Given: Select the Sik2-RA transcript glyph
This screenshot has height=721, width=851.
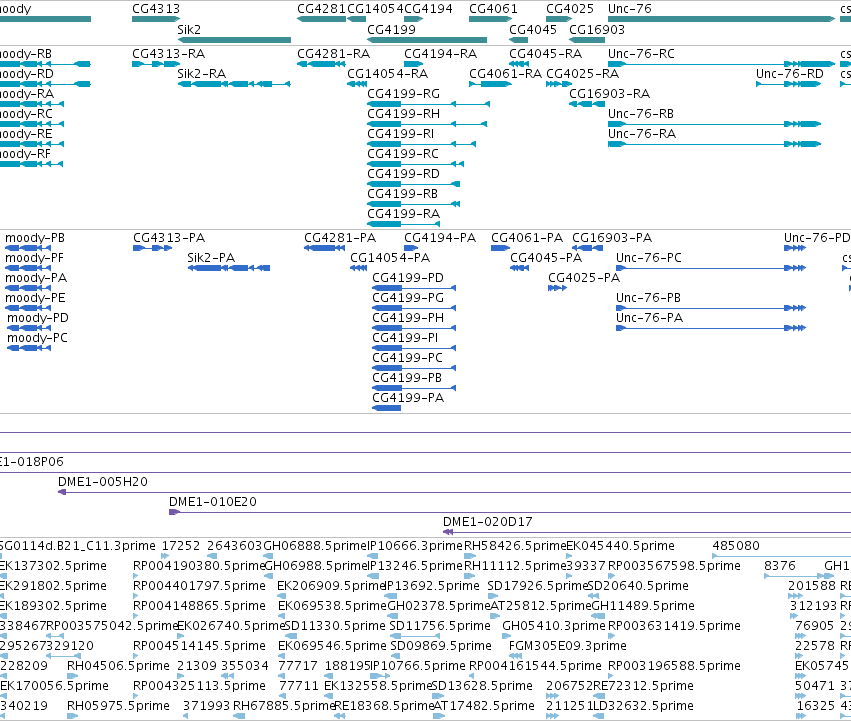Looking at the screenshot, I should (x=234, y=84).
